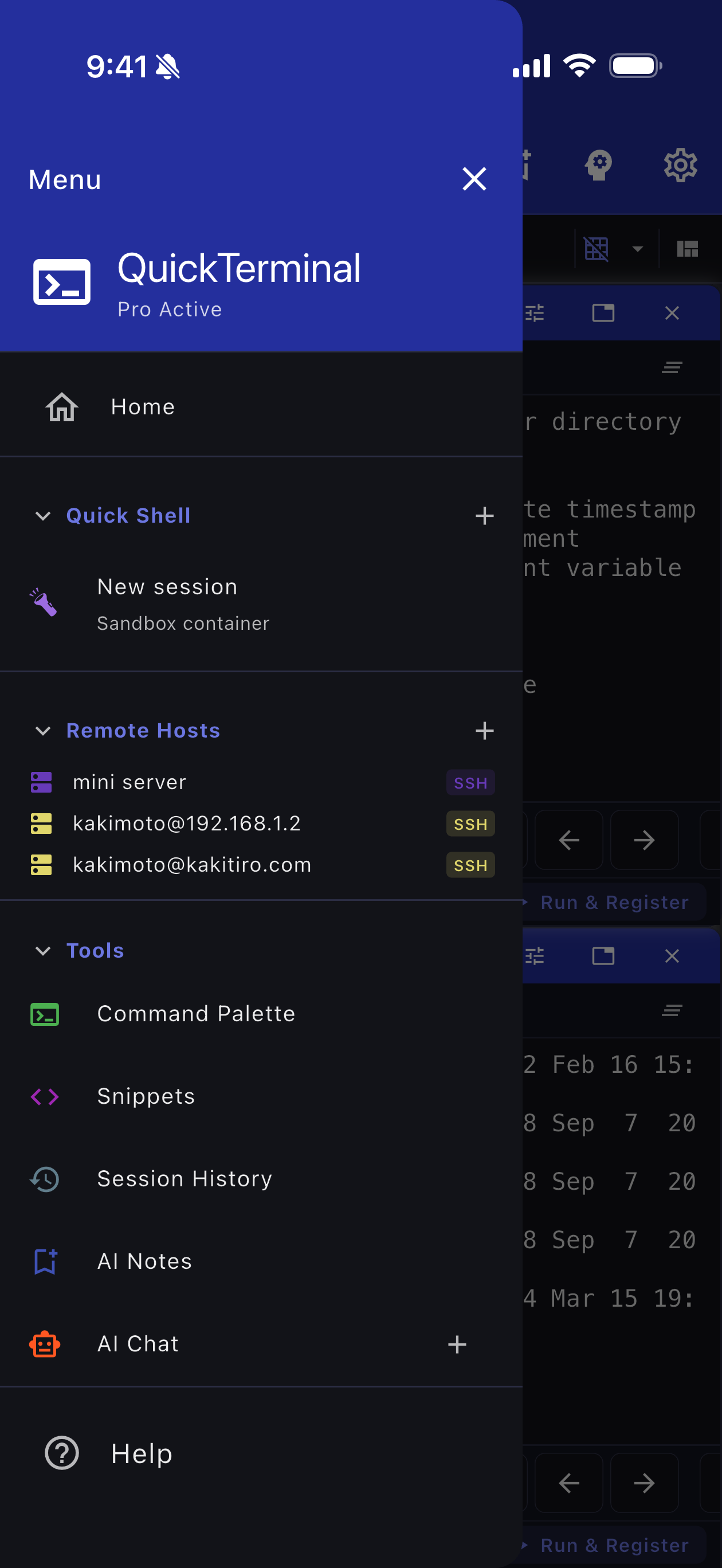
Task: Toggle grid-off layout icon in background window
Action: (596, 248)
